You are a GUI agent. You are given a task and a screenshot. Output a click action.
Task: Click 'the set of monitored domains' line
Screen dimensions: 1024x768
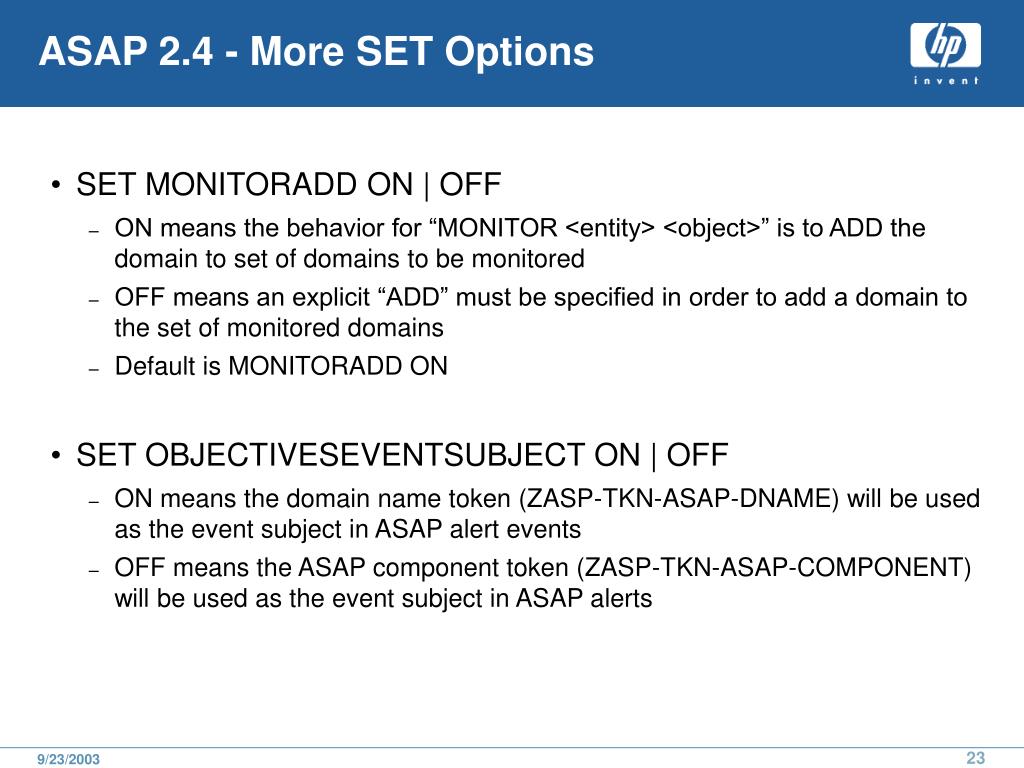pos(279,327)
